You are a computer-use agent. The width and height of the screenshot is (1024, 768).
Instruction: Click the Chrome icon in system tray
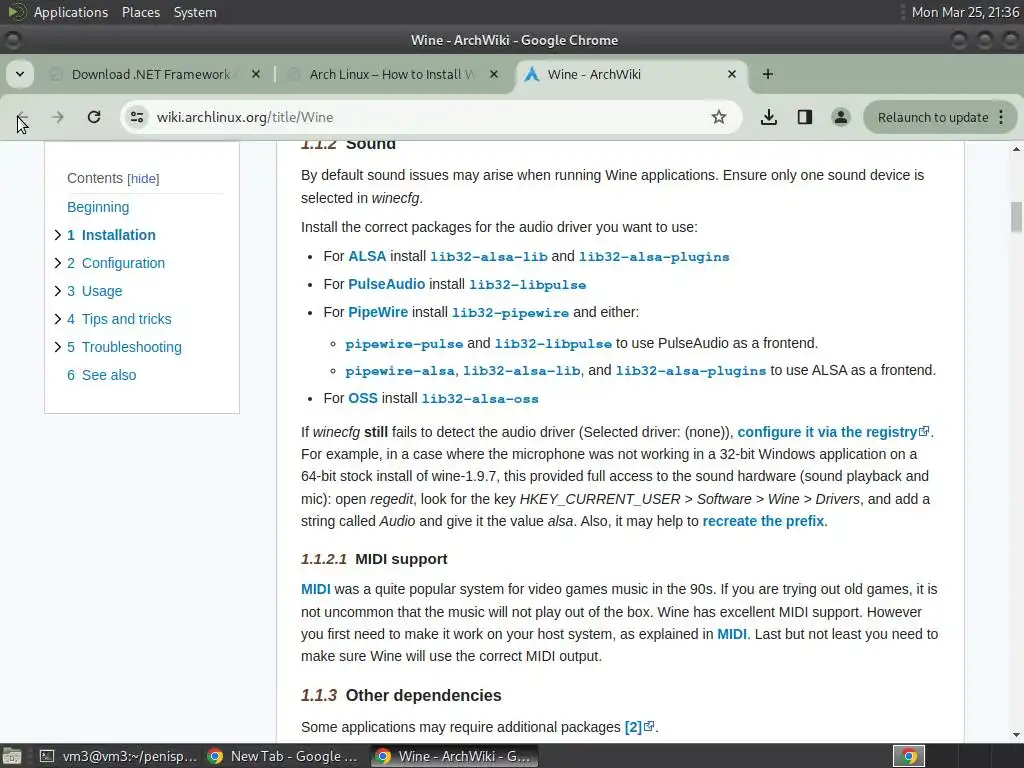point(909,756)
